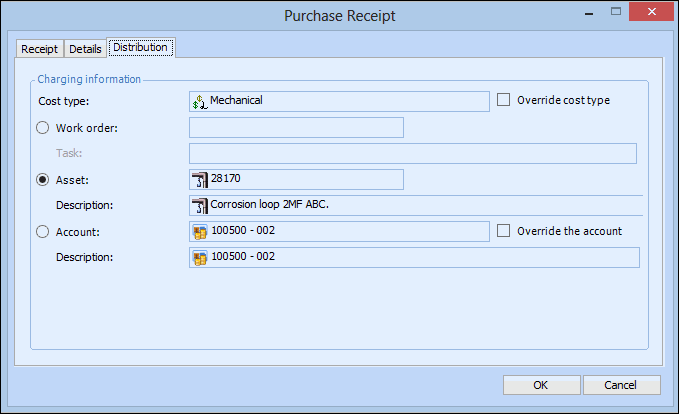Click the account icon beside 100500 - 002
The image size is (679, 414).
point(199,231)
